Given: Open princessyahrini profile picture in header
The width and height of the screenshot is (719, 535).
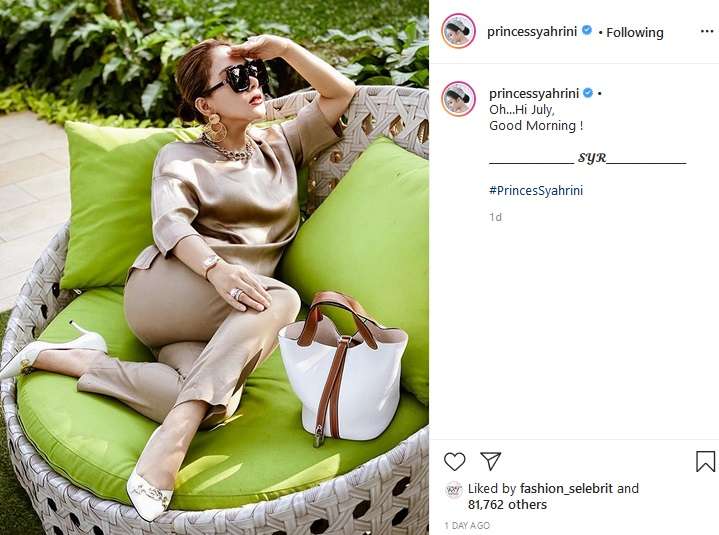Looking at the screenshot, I should [458, 31].
